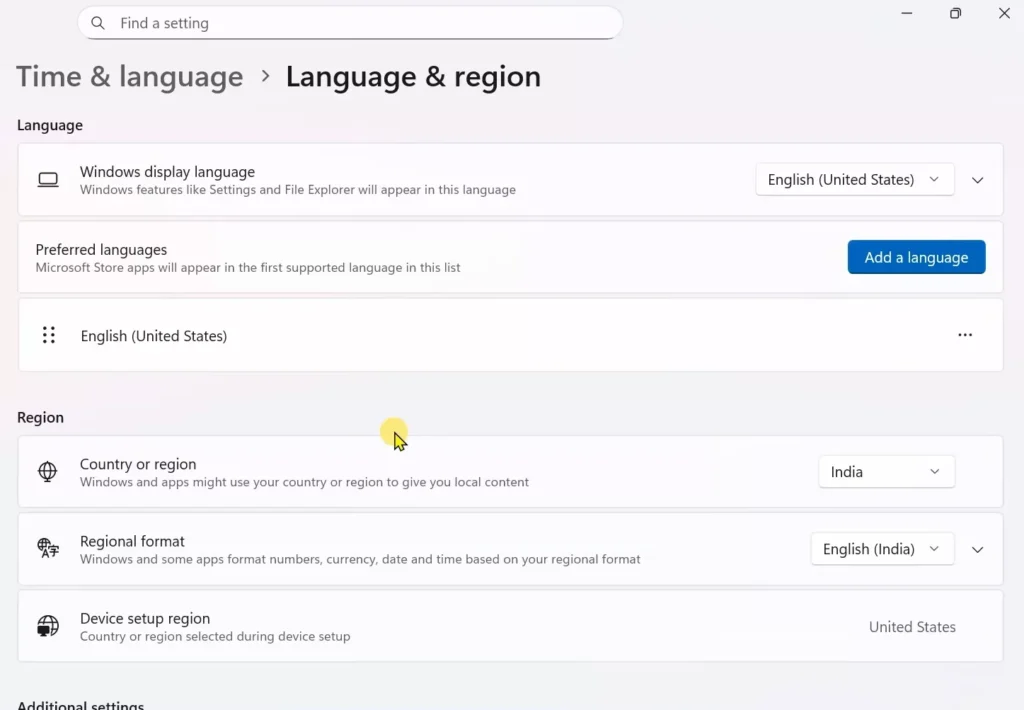Click the Regional format translation icon
This screenshot has height=710, width=1024.
(47, 548)
